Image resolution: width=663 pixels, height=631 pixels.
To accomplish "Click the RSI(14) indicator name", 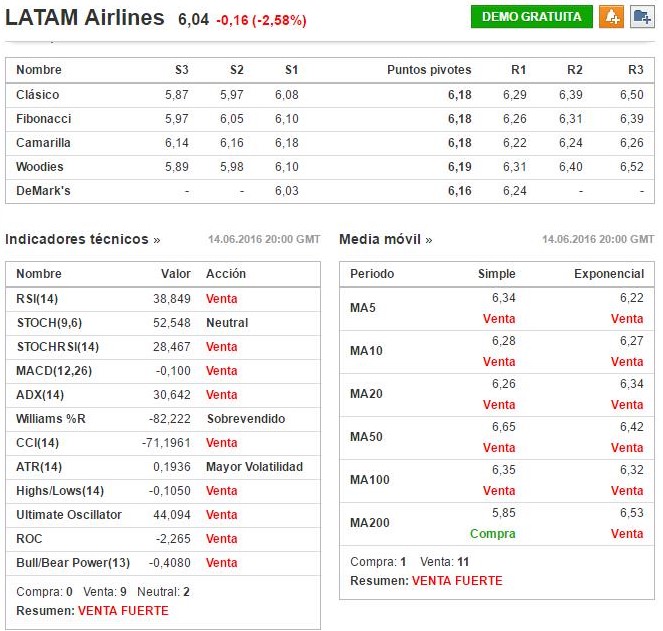I will click(38, 299).
